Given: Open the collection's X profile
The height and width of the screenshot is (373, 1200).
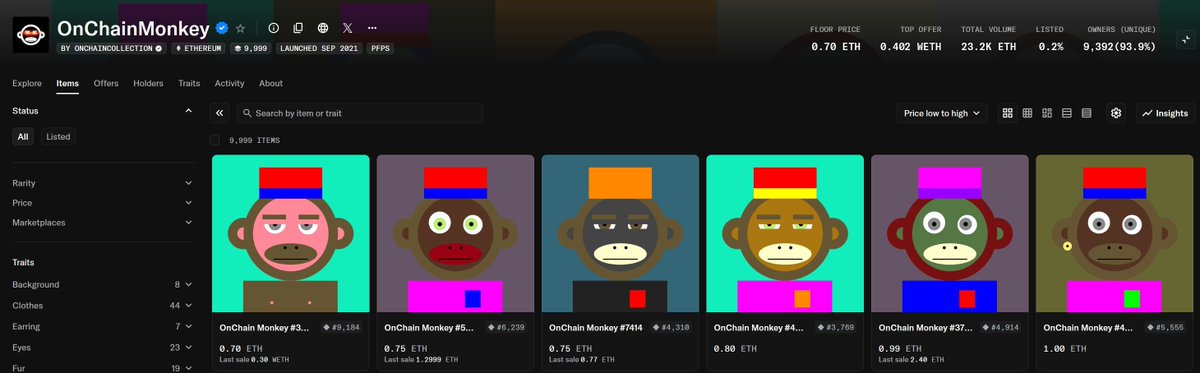Looking at the screenshot, I should tap(347, 28).
